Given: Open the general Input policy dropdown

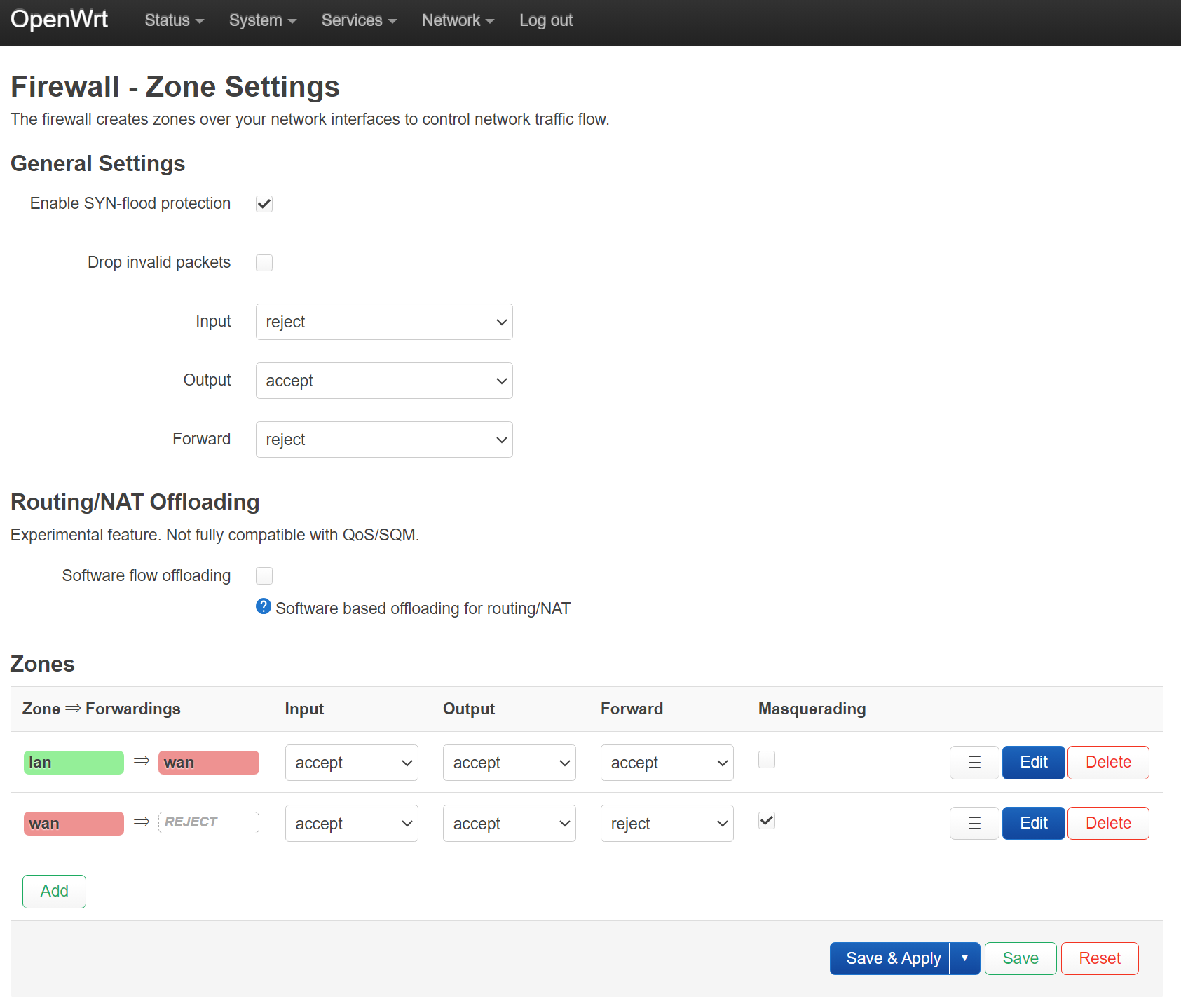Looking at the screenshot, I should point(384,322).
